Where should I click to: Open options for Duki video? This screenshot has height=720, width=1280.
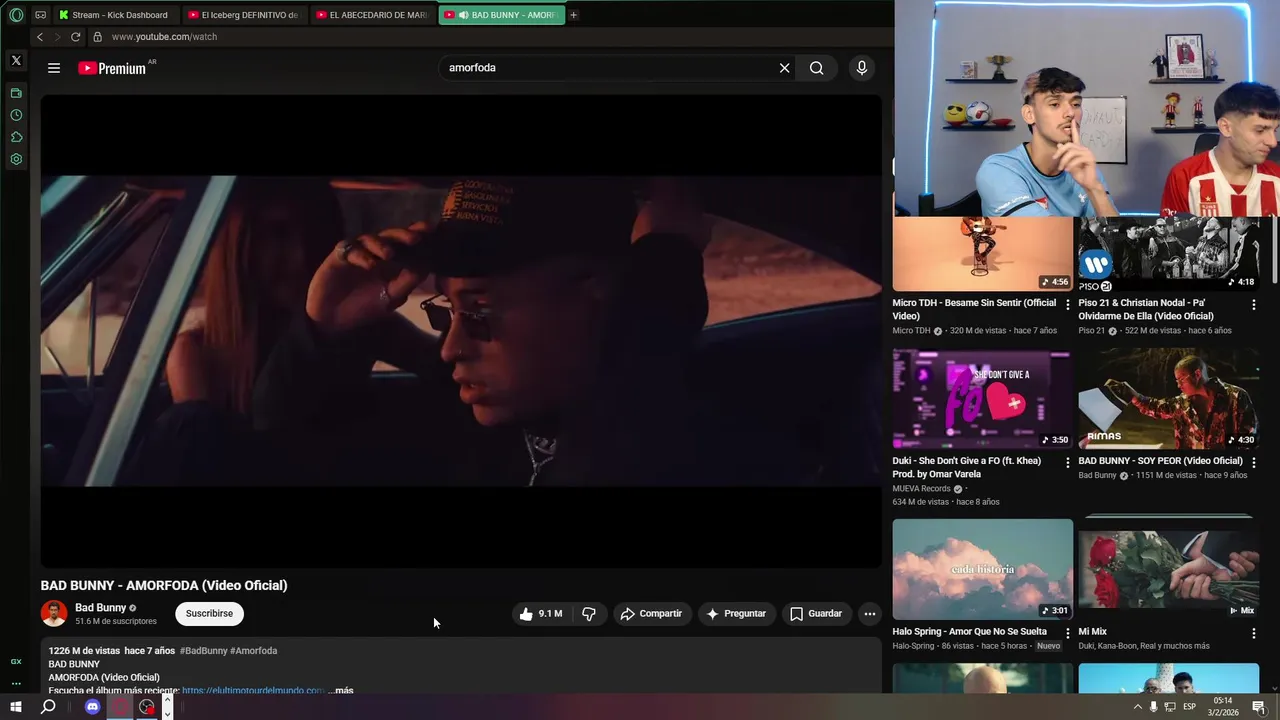coord(1067,462)
